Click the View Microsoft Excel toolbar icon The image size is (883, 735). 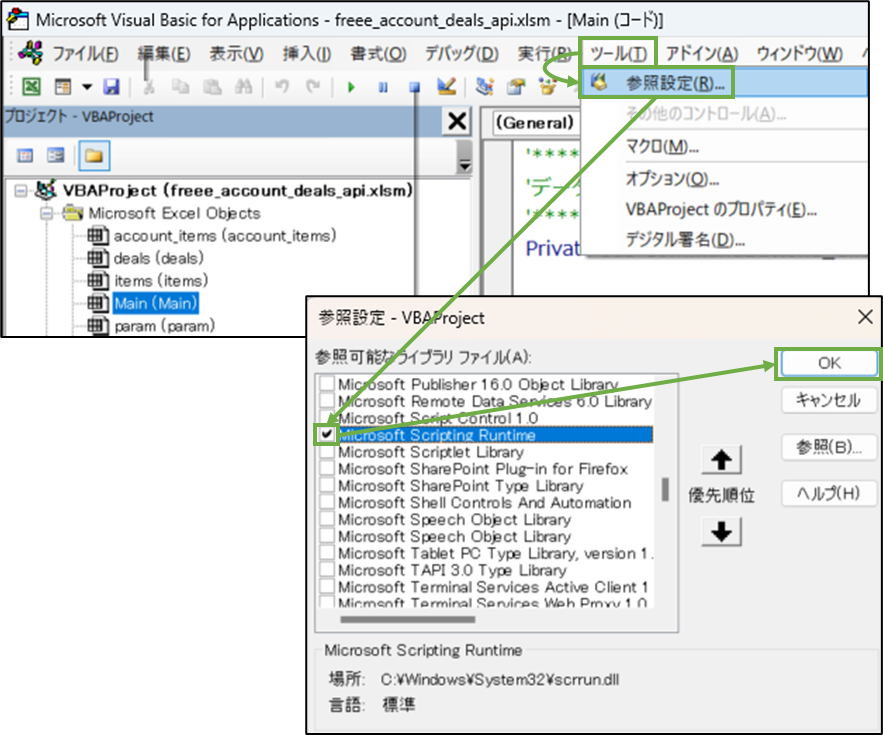pyautogui.click(x=32, y=87)
